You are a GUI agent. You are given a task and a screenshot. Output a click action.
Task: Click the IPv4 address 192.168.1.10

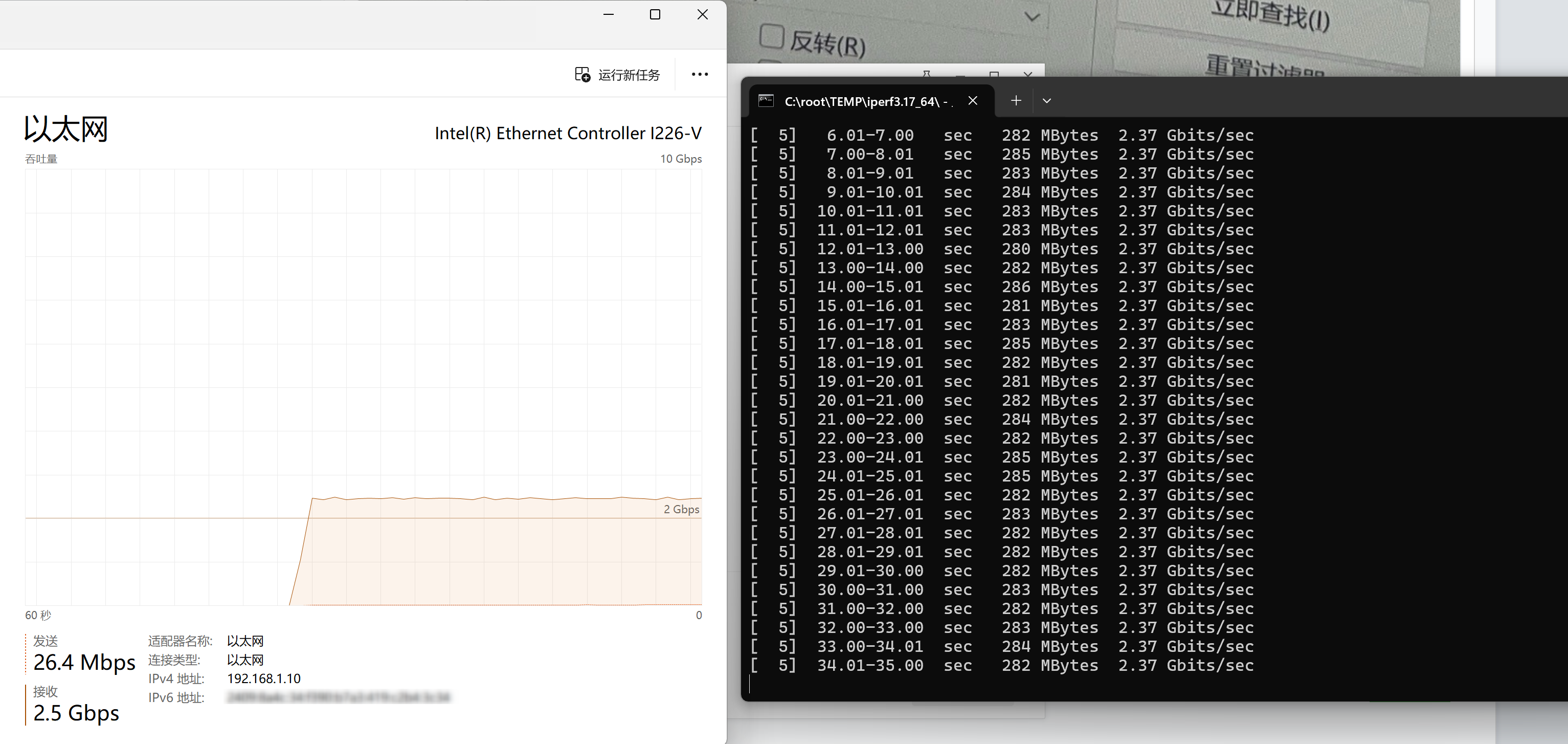[263, 679]
